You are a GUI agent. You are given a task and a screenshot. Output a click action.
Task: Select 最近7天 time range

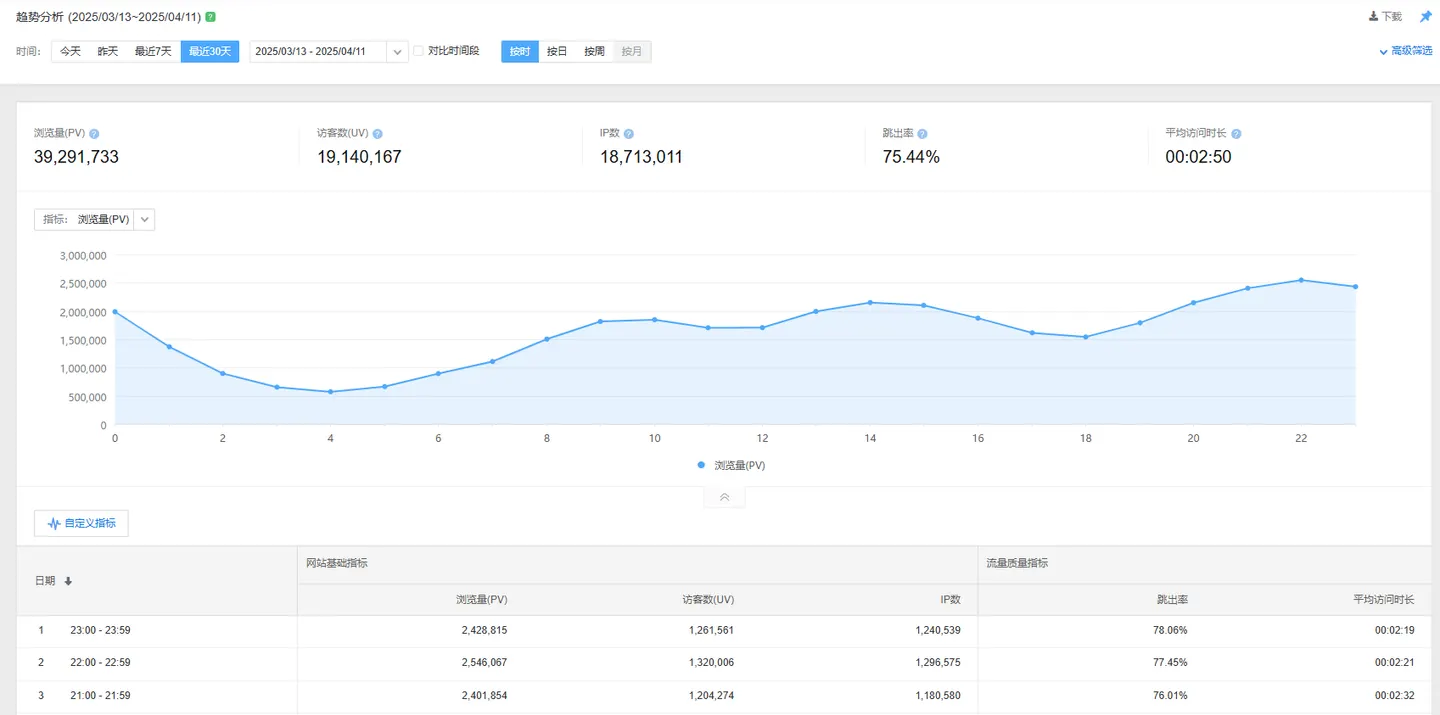coord(153,51)
